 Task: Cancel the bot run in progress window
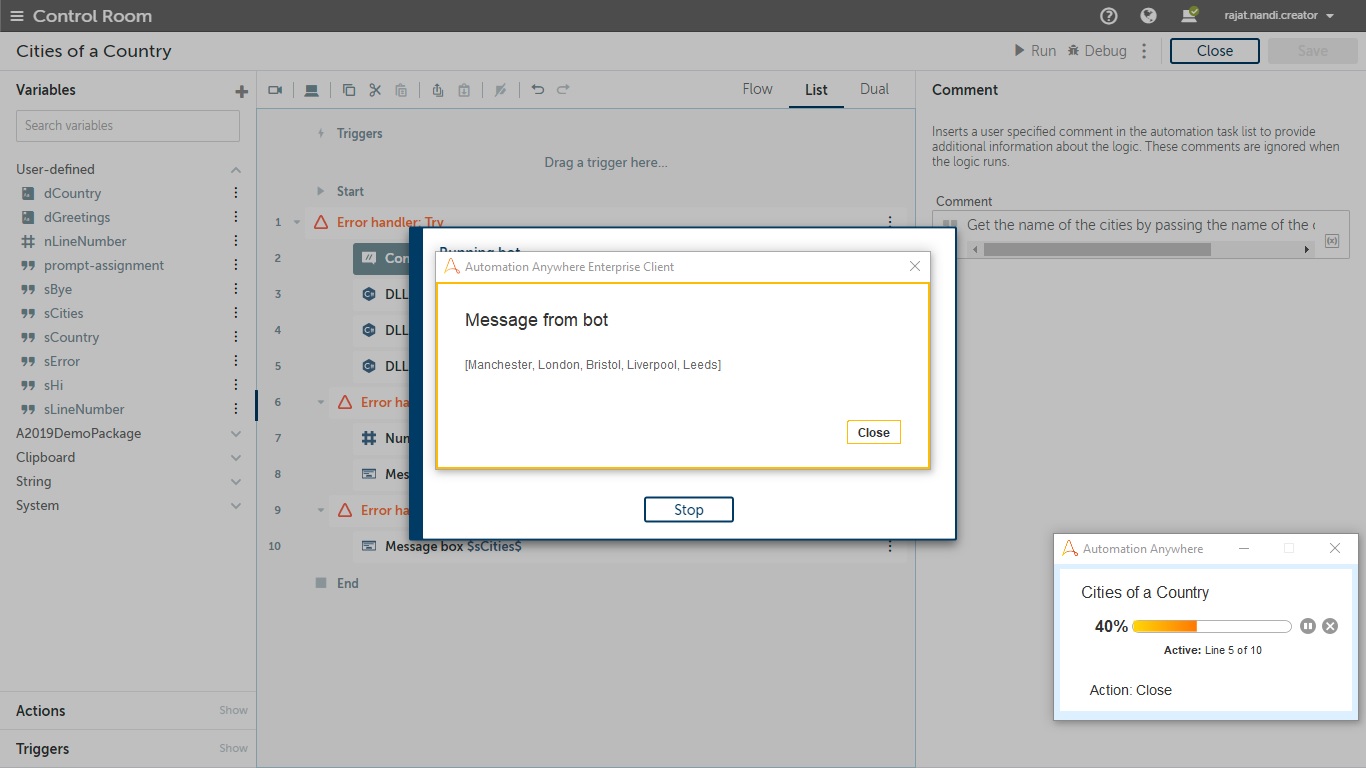[1330, 626]
